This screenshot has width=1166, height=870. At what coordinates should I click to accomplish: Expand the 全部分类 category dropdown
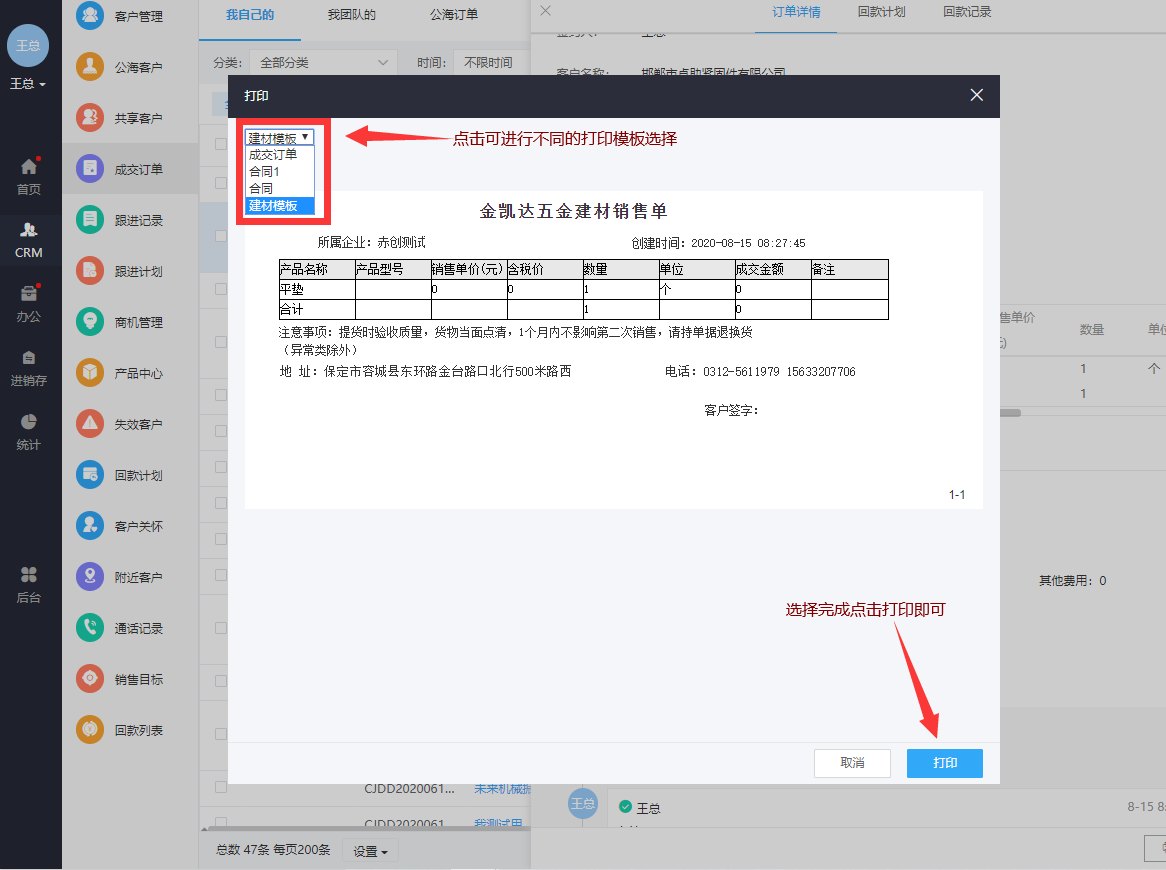pyautogui.click(x=323, y=62)
